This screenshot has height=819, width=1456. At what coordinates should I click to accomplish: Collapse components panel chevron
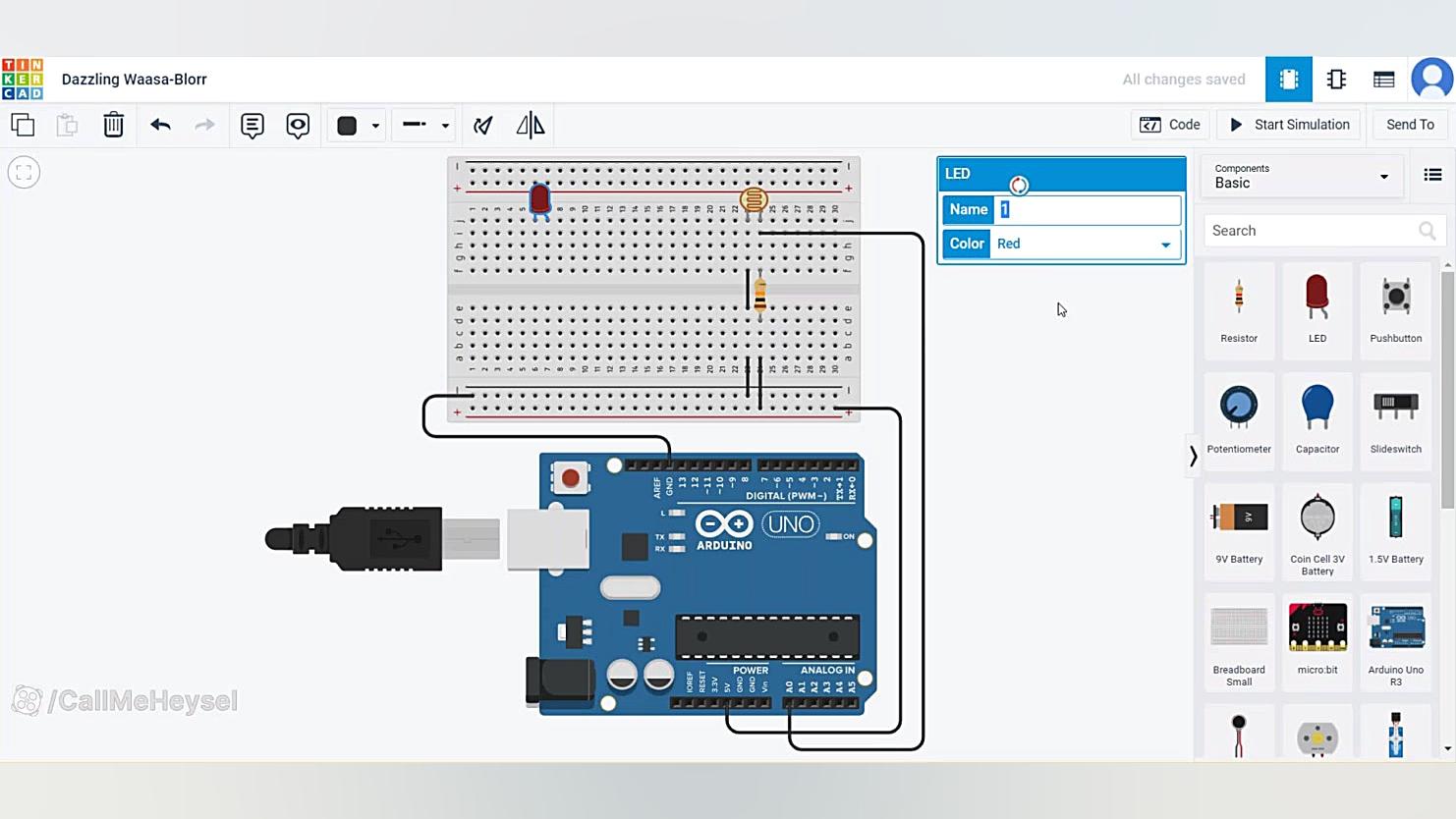[x=1193, y=457]
